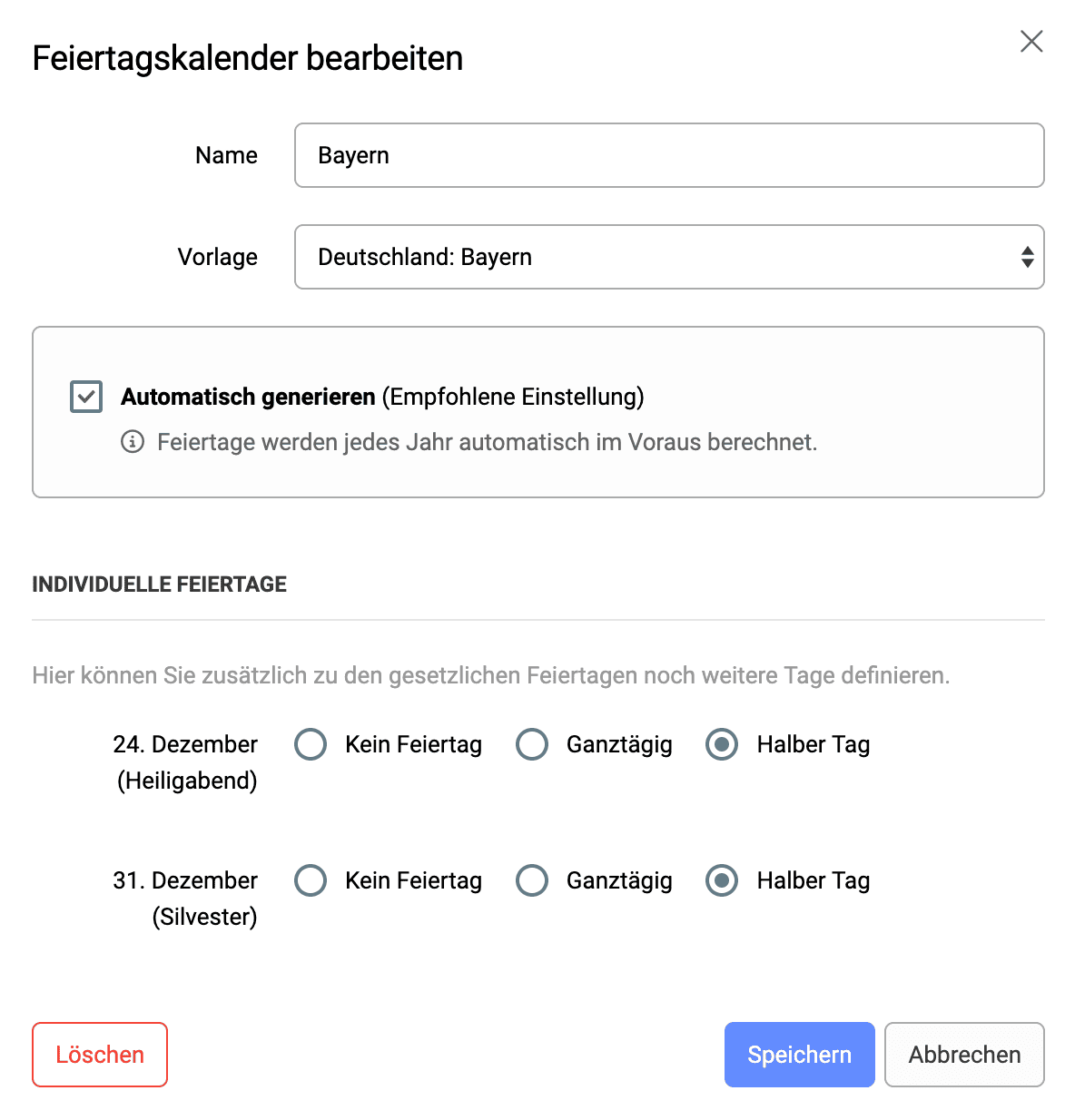Close the Feiertagskalender dialog with the X icon
The width and height of the screenshot is (1075, 1120).
pyautogui.click(x=1031, y=42)
